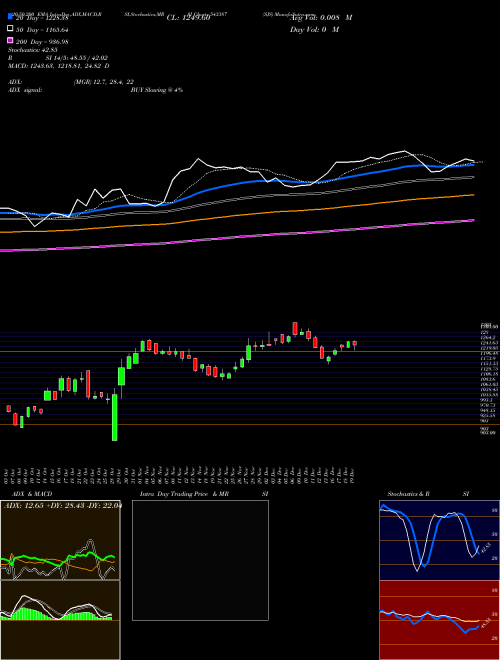Click the 'MACD: 1243.63, 1218.81, 24.82 D' line
Screen dimensions: 500x660
[59, 66]
